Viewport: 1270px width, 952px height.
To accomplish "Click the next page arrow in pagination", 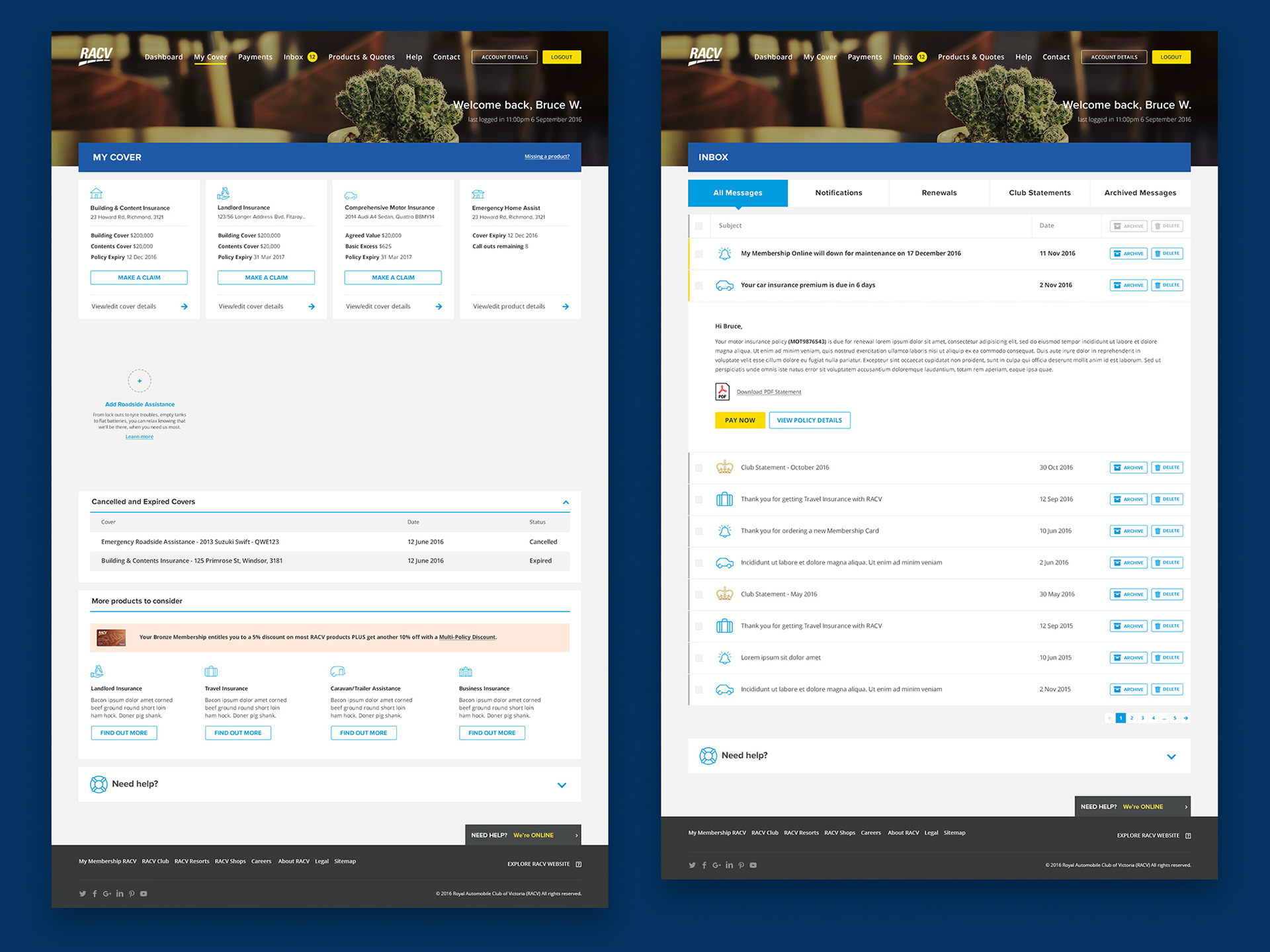I will (1185, 718).
